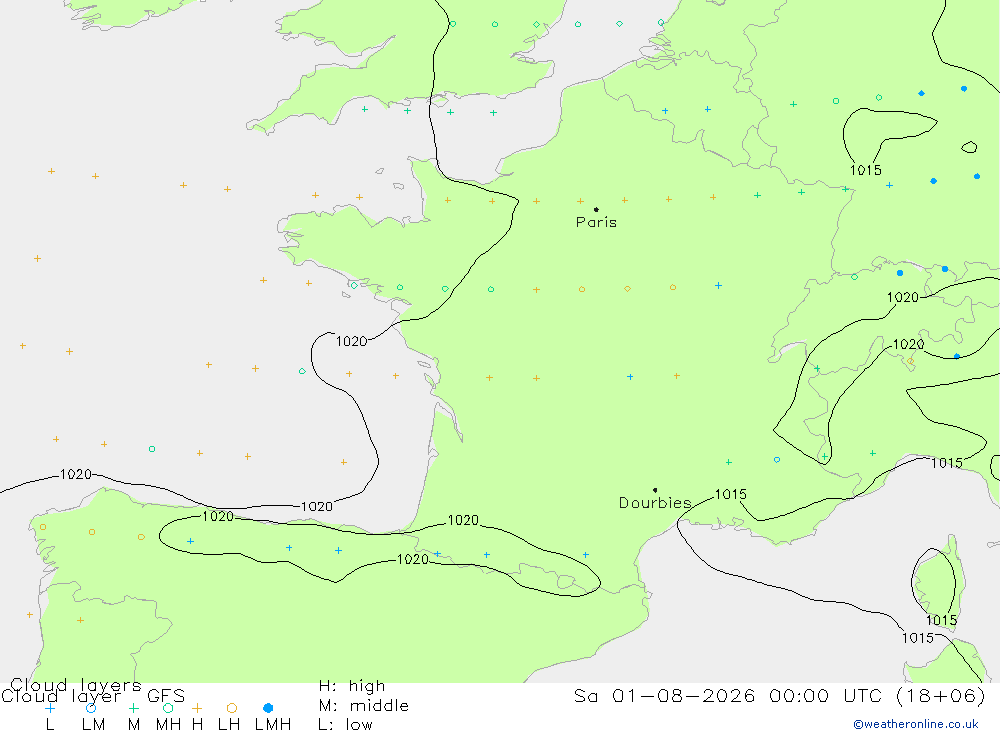Click the 1015 isobar label on Corsica

[x=941, y=621]
